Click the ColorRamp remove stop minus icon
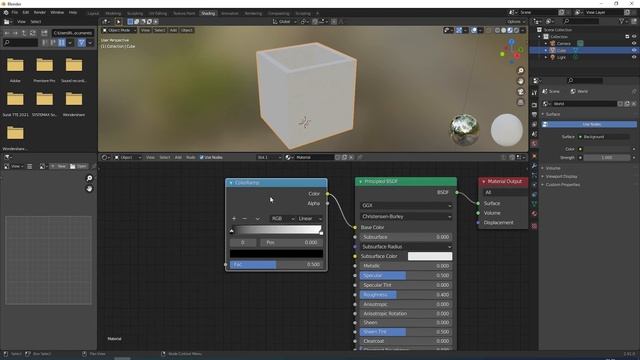This screenshot has width=640, height=360. click(244, 219)
